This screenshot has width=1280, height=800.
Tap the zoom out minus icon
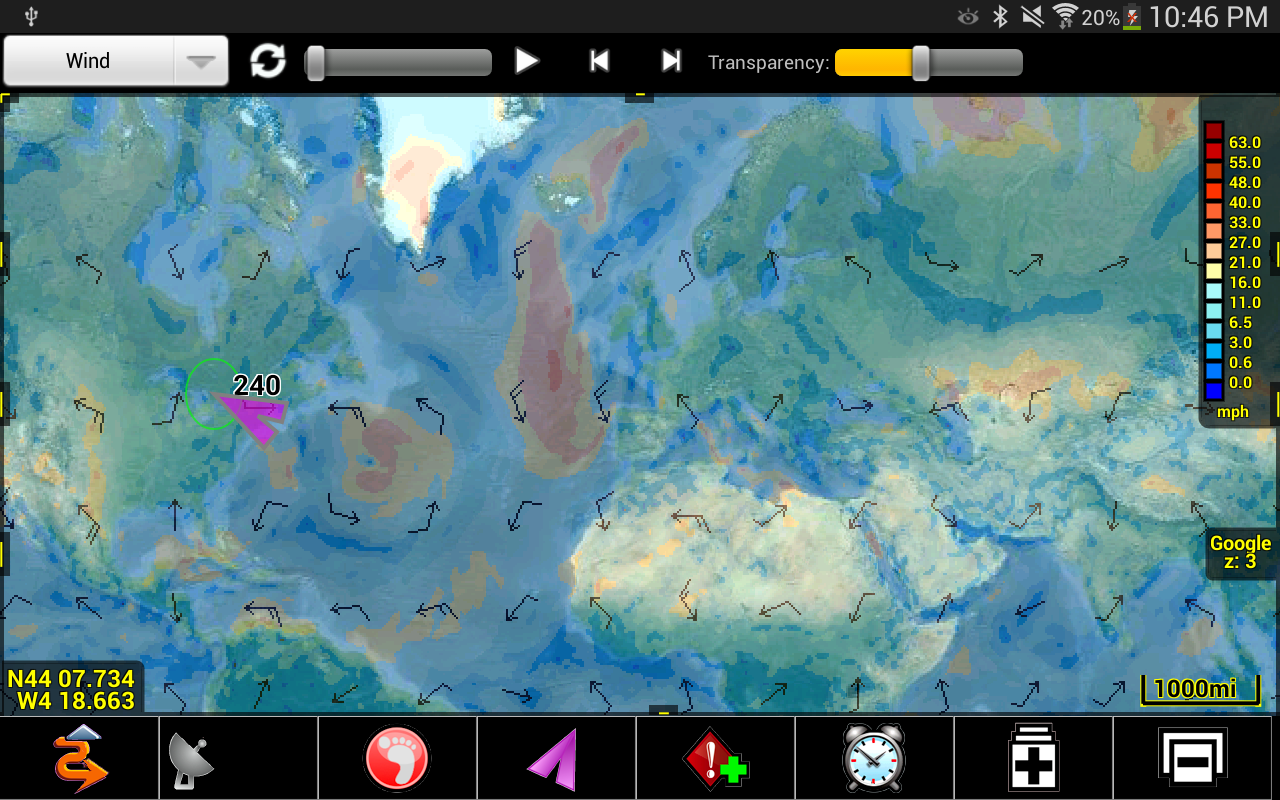click(1192, 758)
